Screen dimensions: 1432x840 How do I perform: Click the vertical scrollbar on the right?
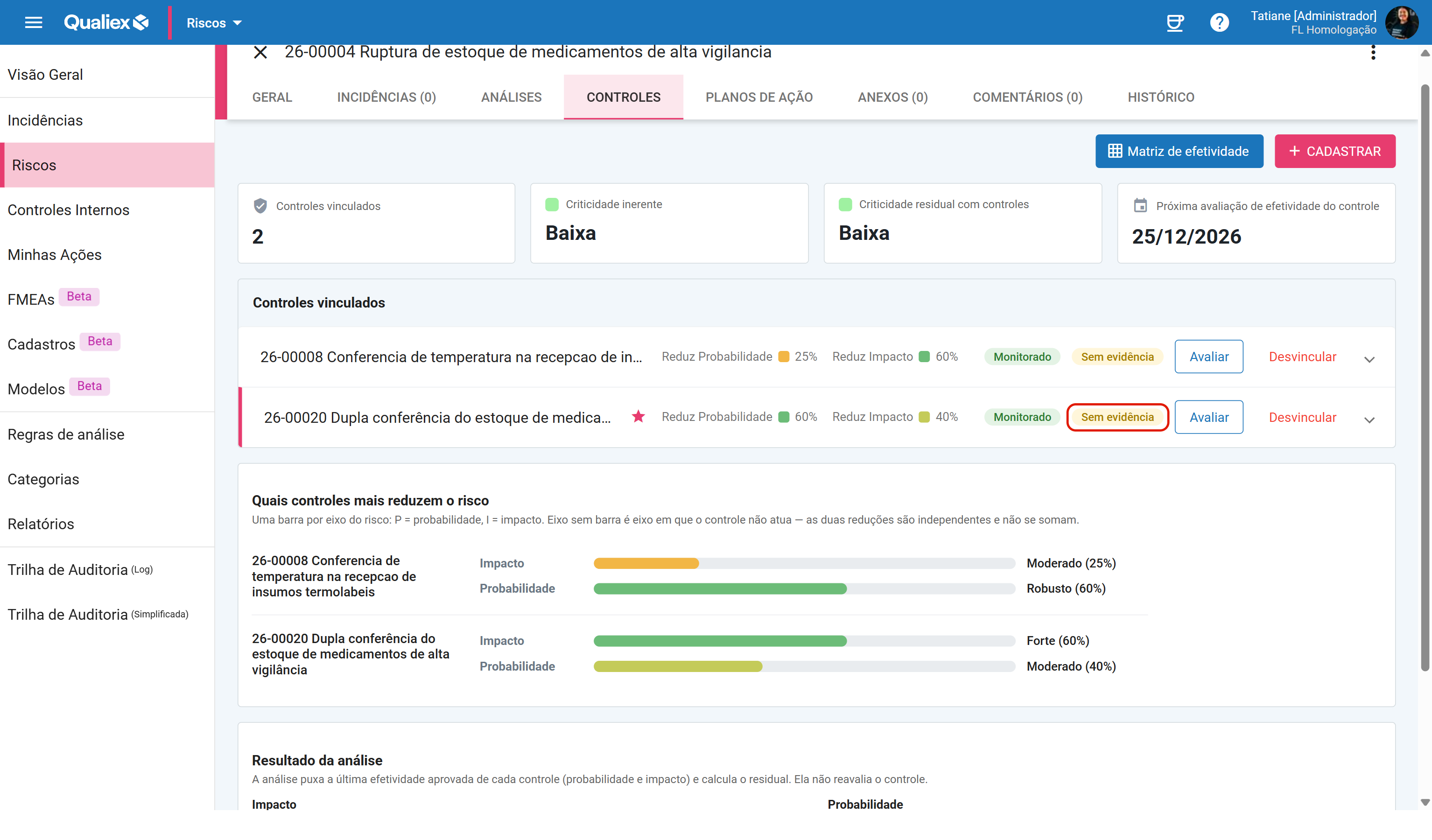click(x=1424, y=378)
